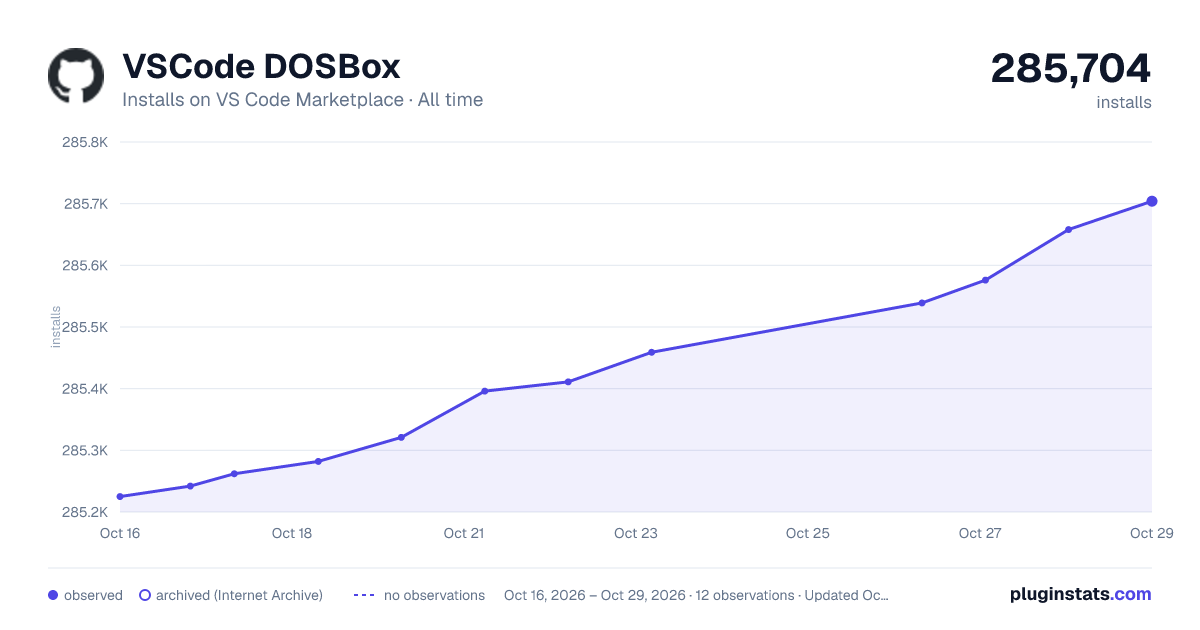Click the no observations dashed legend icon
This screenshot has width=1200, height=630.
coord(364,595)
